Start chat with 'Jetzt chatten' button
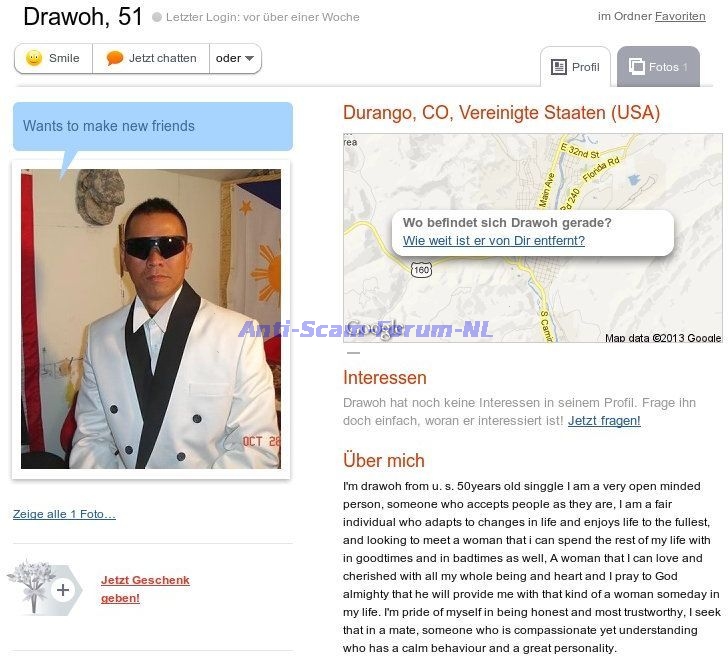The height and width of the screenshot is (656, 728). coord(151,58)
